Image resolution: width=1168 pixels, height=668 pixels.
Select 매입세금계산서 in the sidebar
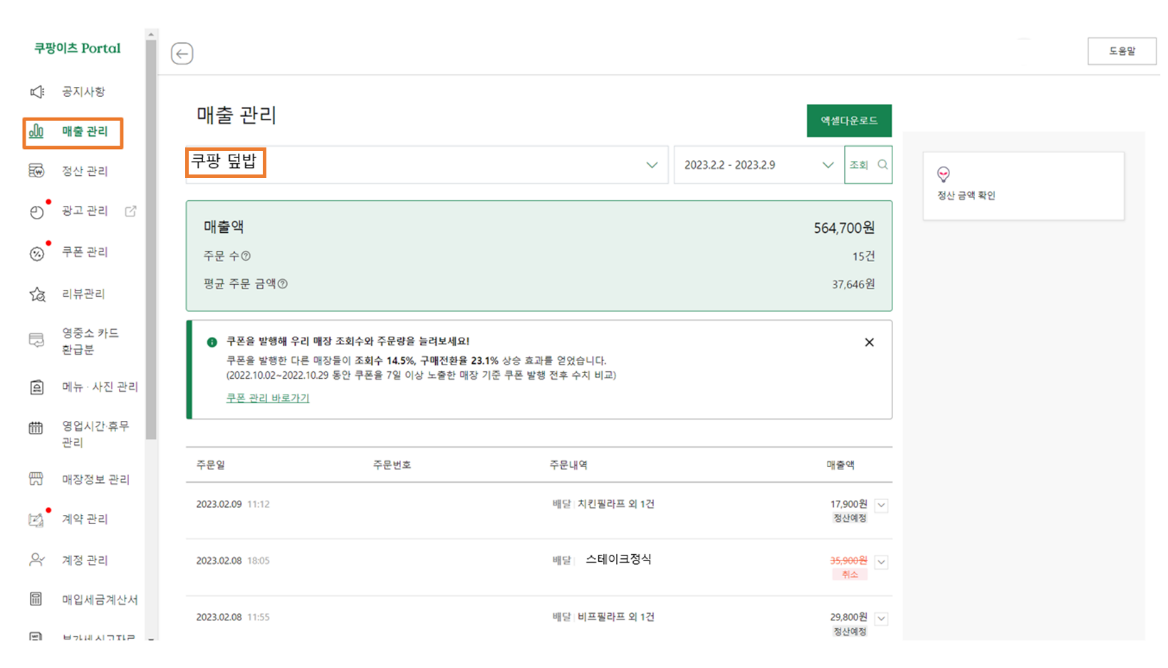[100, 599]
